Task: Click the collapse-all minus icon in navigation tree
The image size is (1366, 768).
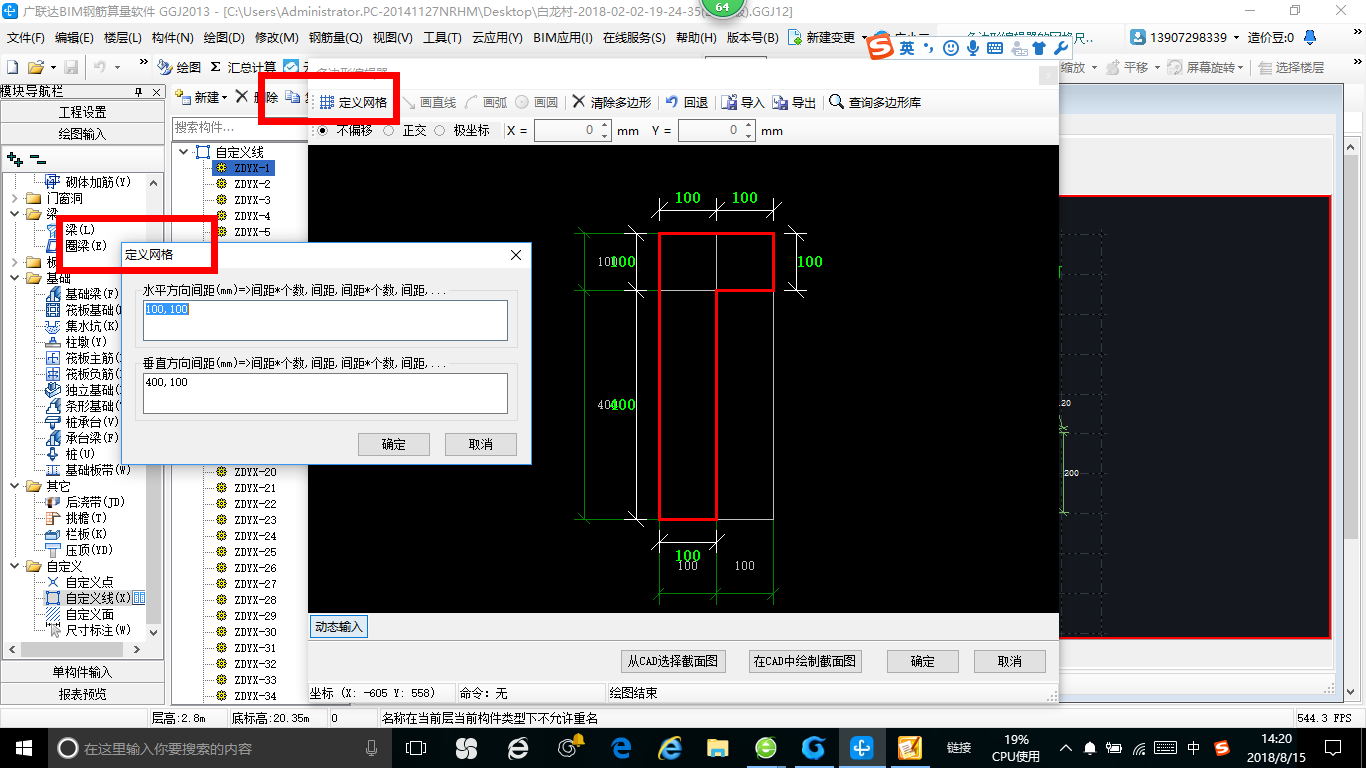Action: coord(37,158)
